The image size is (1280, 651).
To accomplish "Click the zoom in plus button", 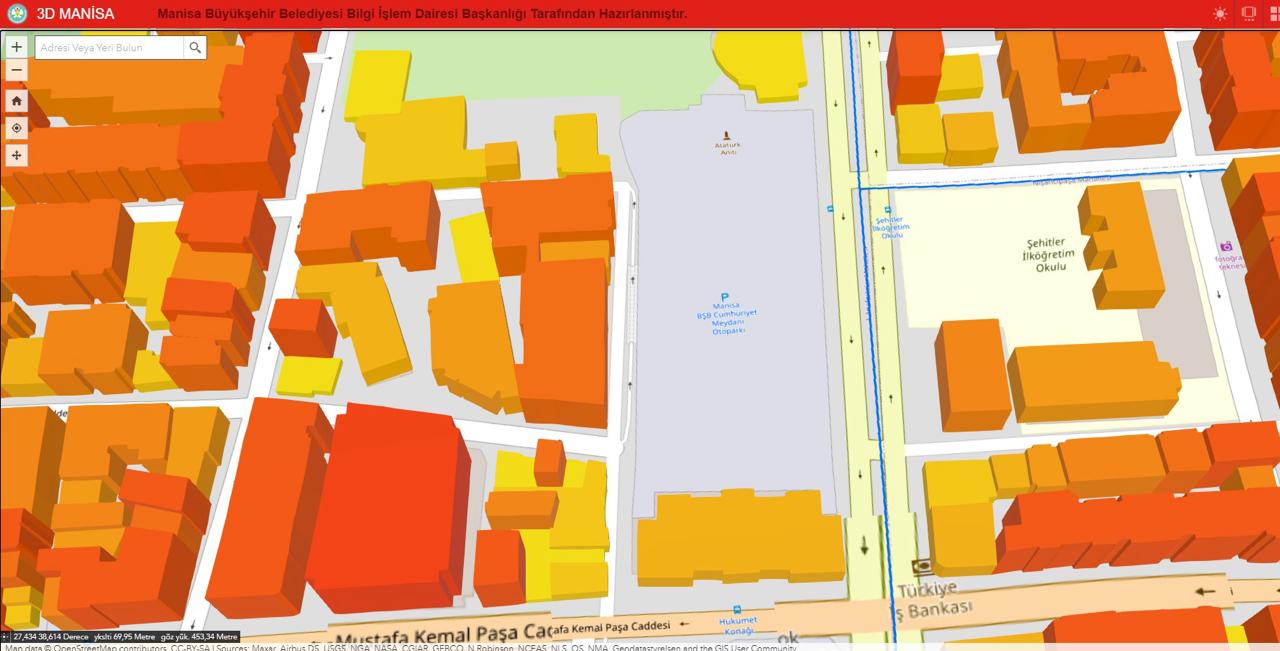I will point(16,47).
